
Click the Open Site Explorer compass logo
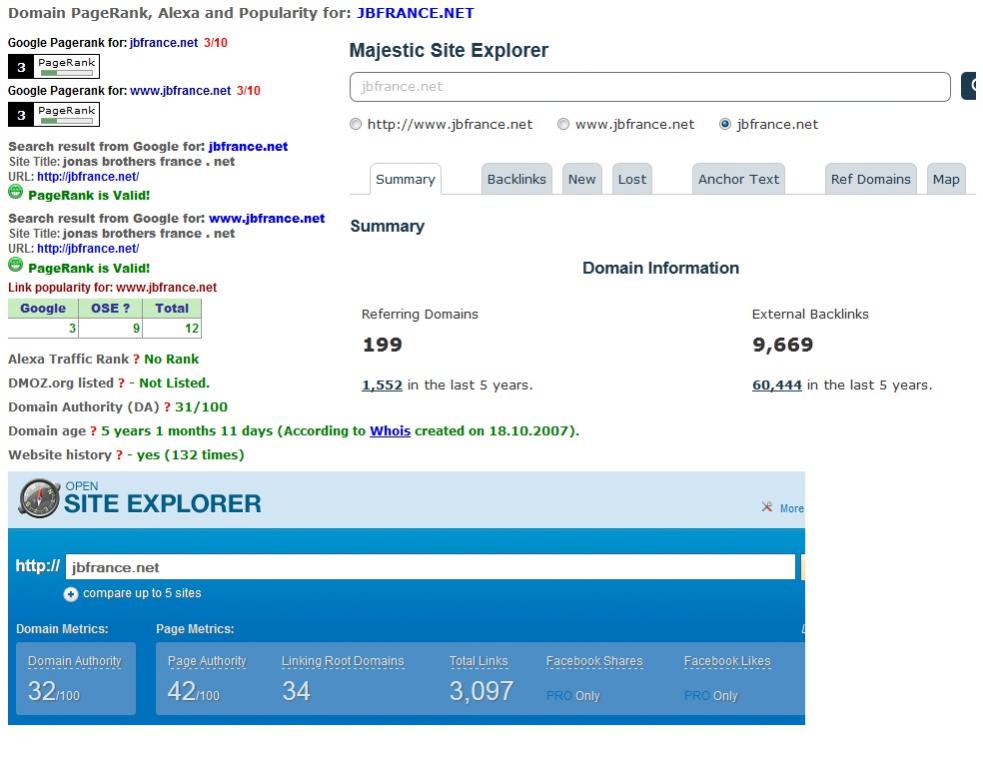pos(39,499)
